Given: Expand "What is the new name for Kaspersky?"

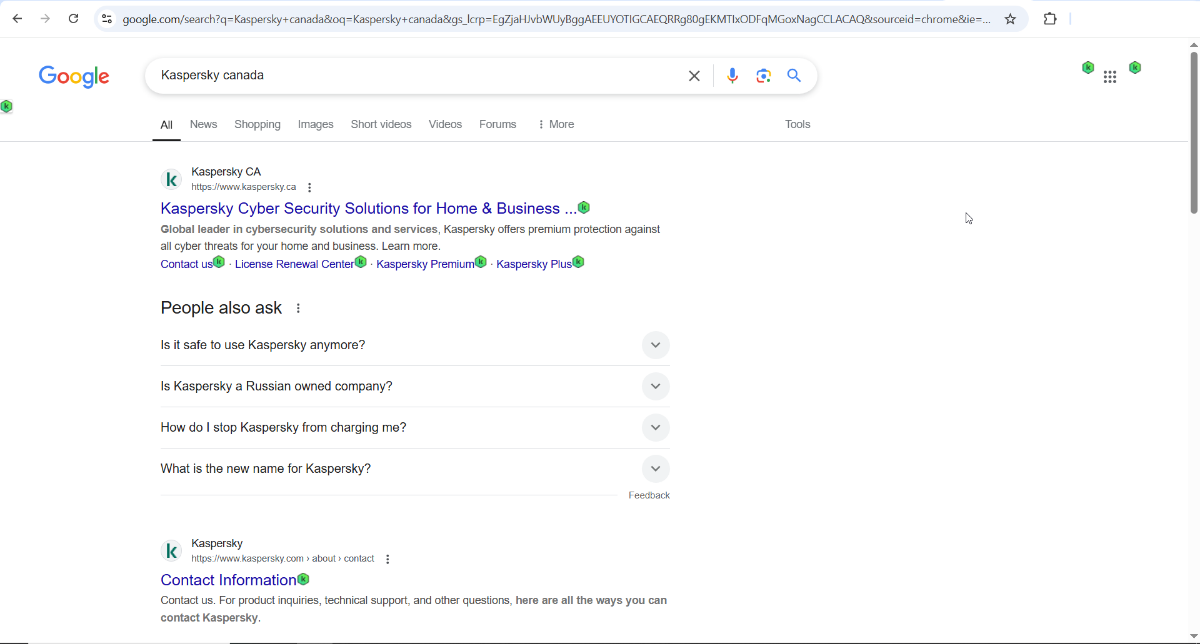Looking at the screenshot, I should (x=655, y=469).
